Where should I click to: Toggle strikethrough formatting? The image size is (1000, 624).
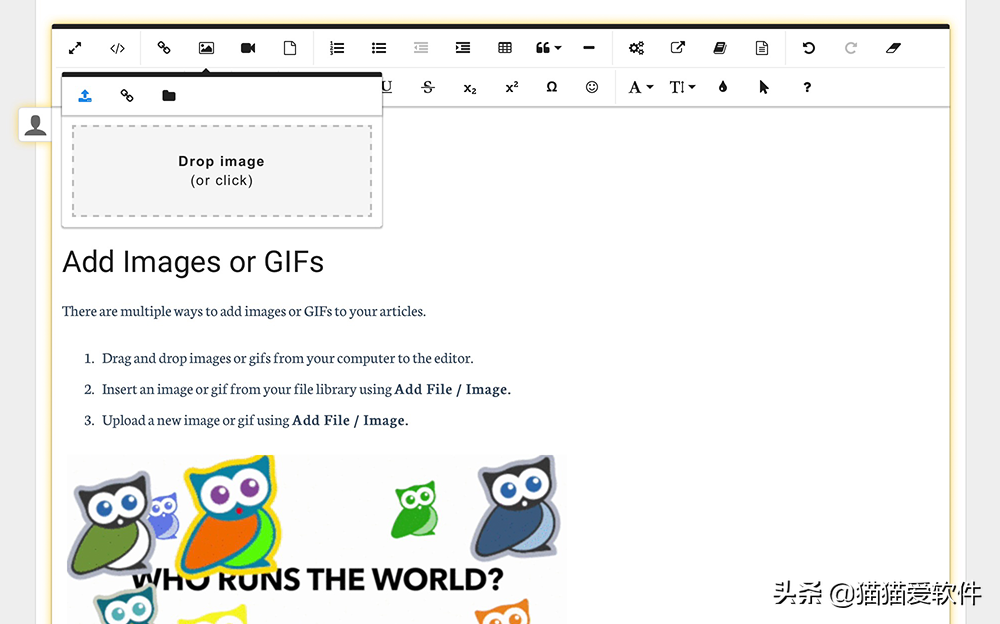(x=428, y=87)
